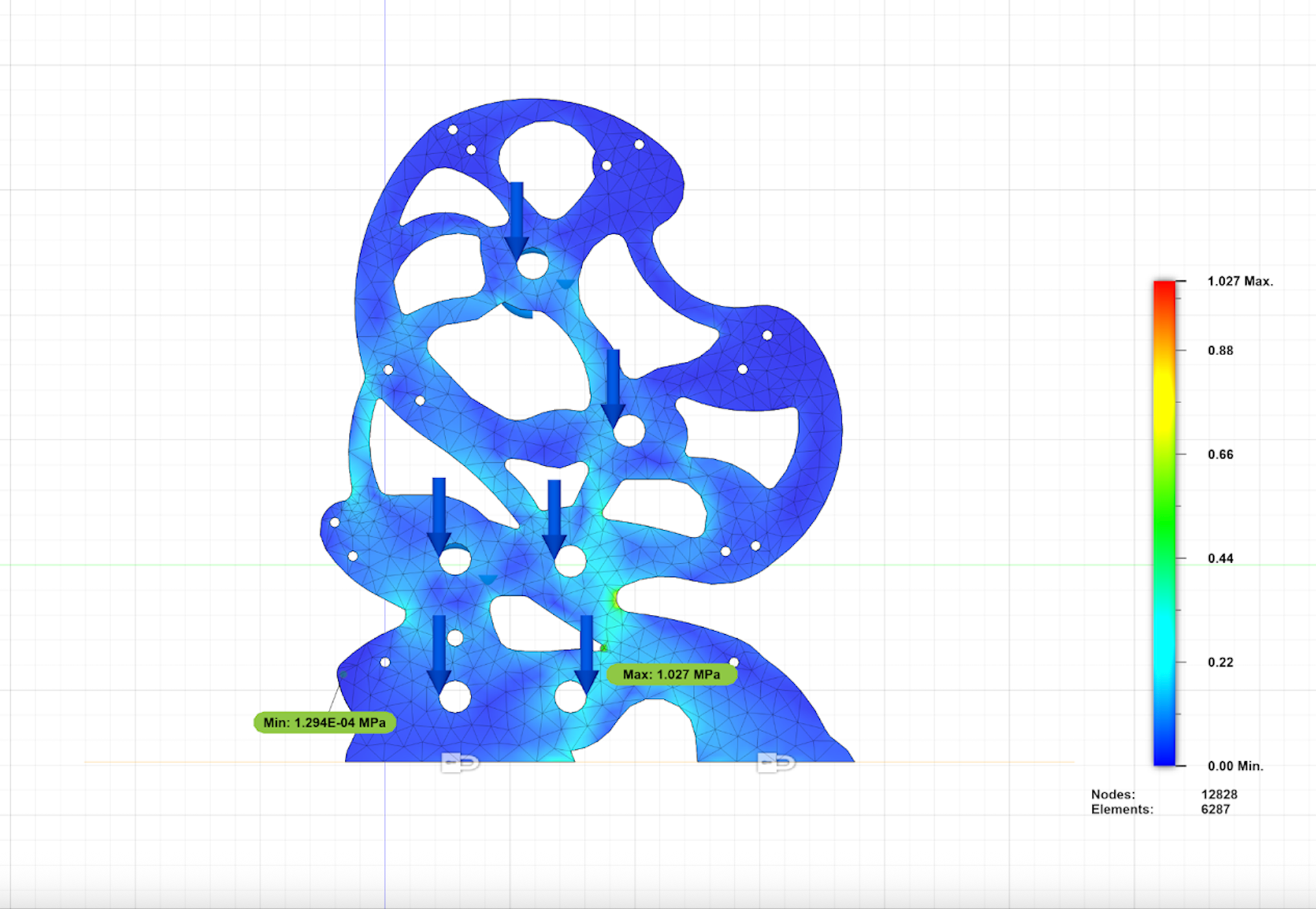
Task: Click the lowest load arrow on the left
Action: (439, 651)
